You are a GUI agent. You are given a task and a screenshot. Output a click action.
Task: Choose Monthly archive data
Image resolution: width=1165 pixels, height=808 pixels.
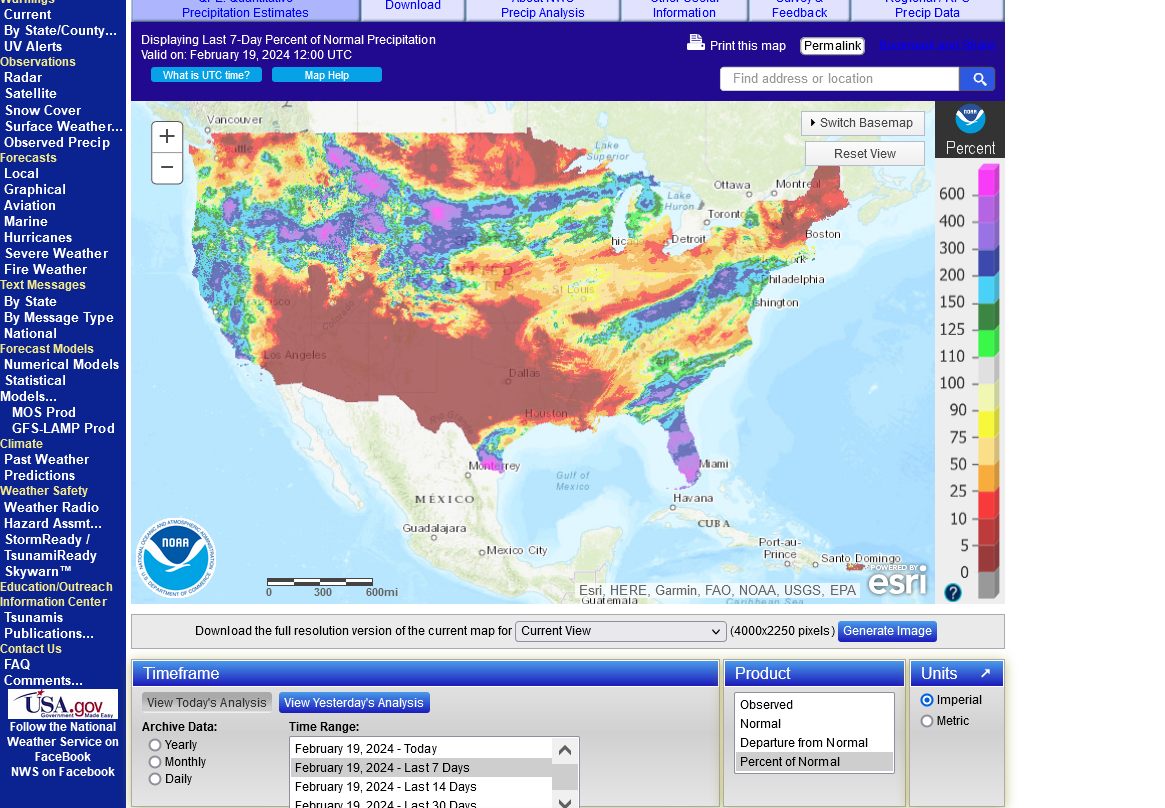(x=155, y=762)
